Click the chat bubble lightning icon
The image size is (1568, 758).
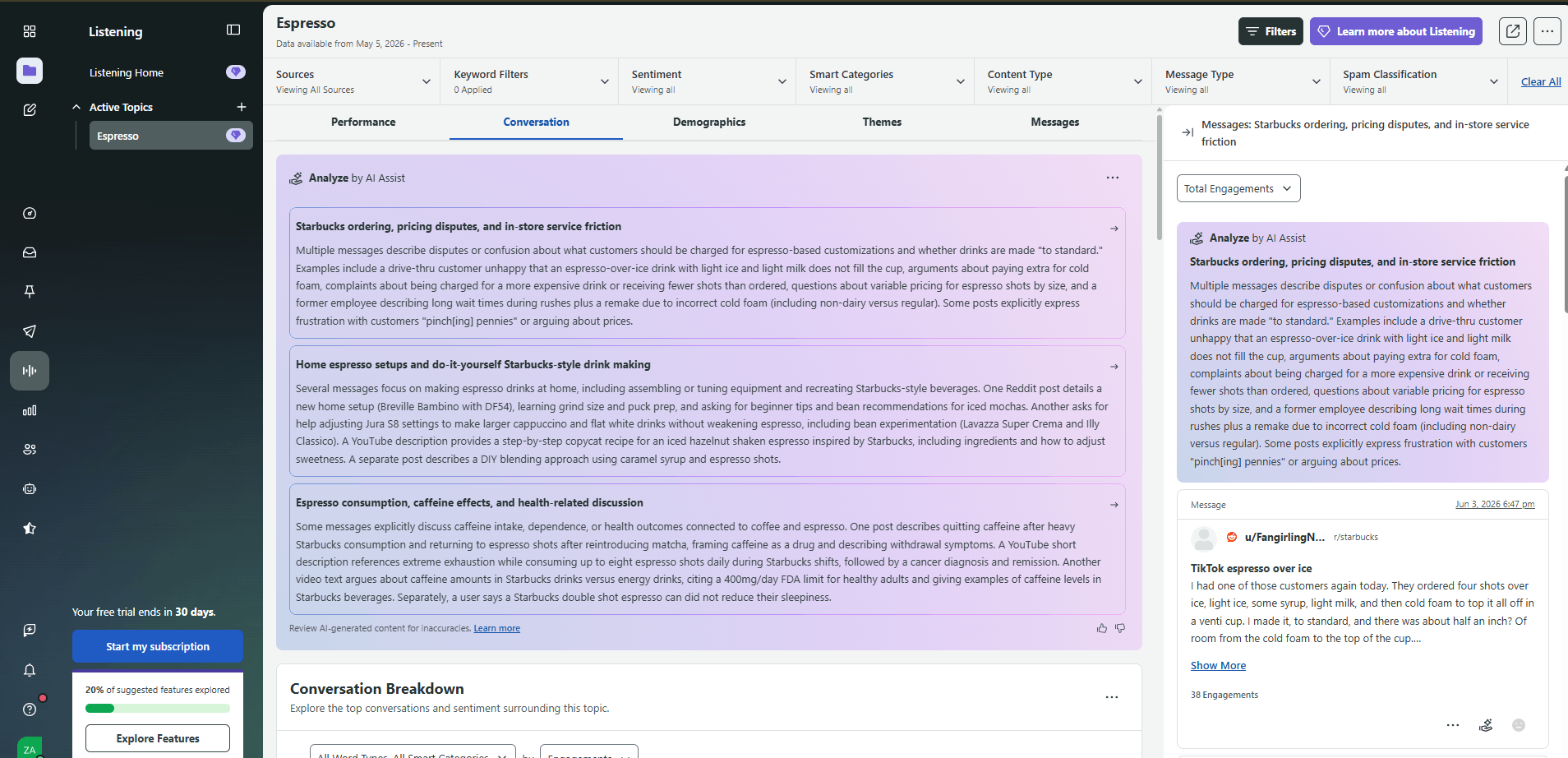(30, 630)
